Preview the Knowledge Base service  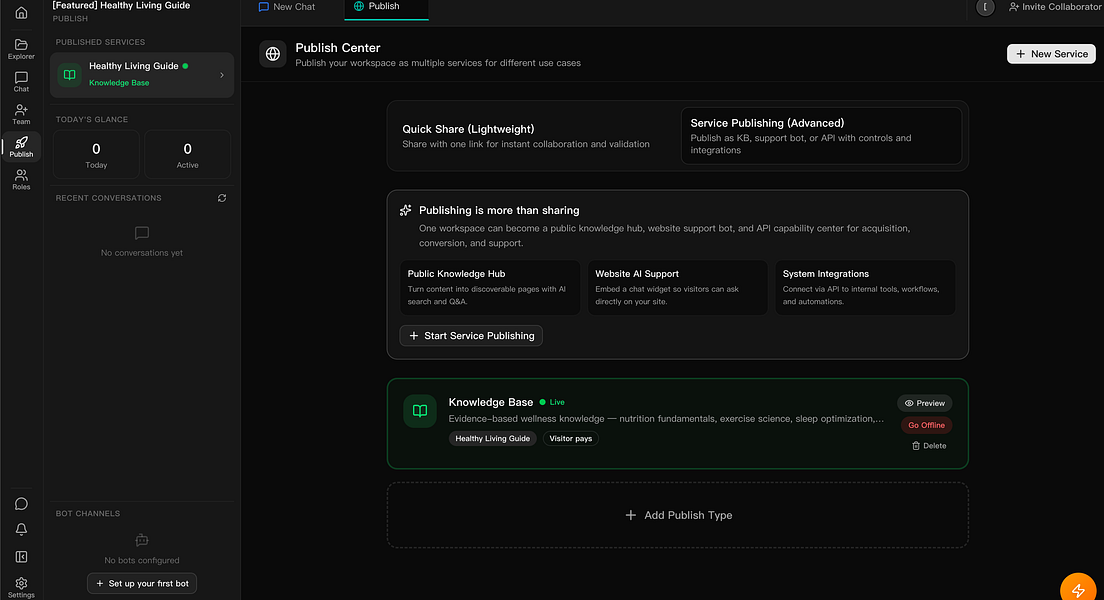[x=924, y=403]
